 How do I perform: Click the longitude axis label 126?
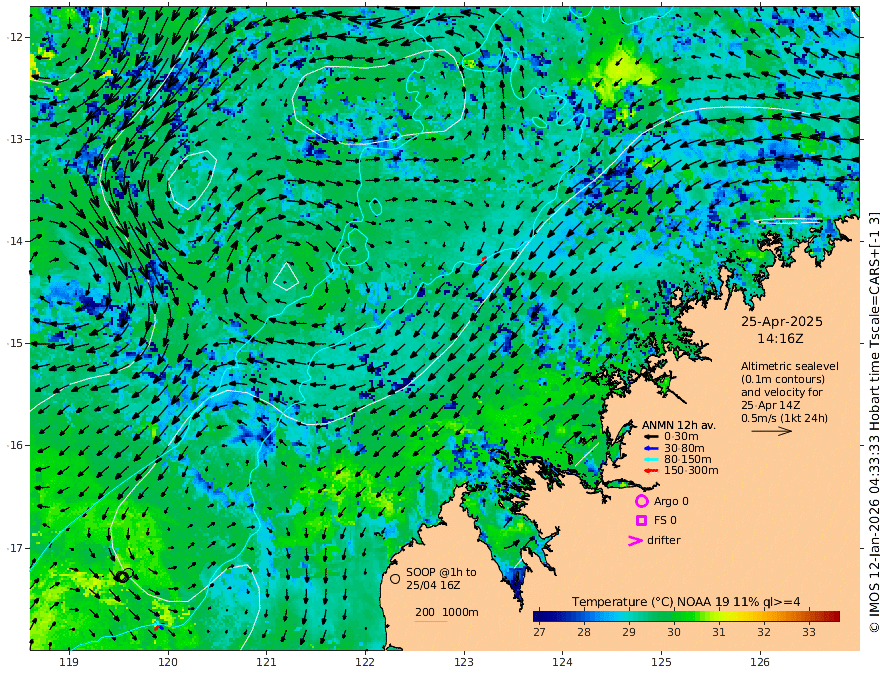tap(760, 662)
